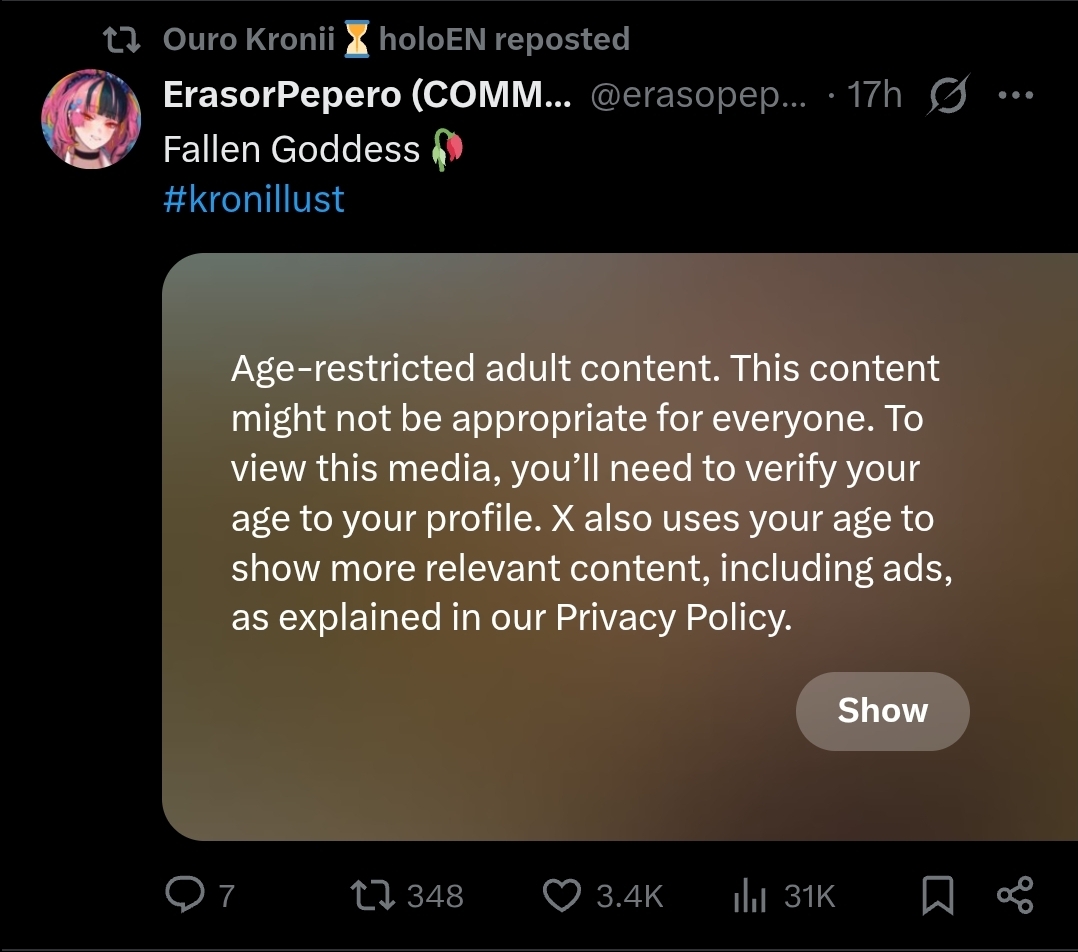Click the Grok slashed-circle icon
The image size is (1078, 952).
pyautogui.click(x=947, y=94)
